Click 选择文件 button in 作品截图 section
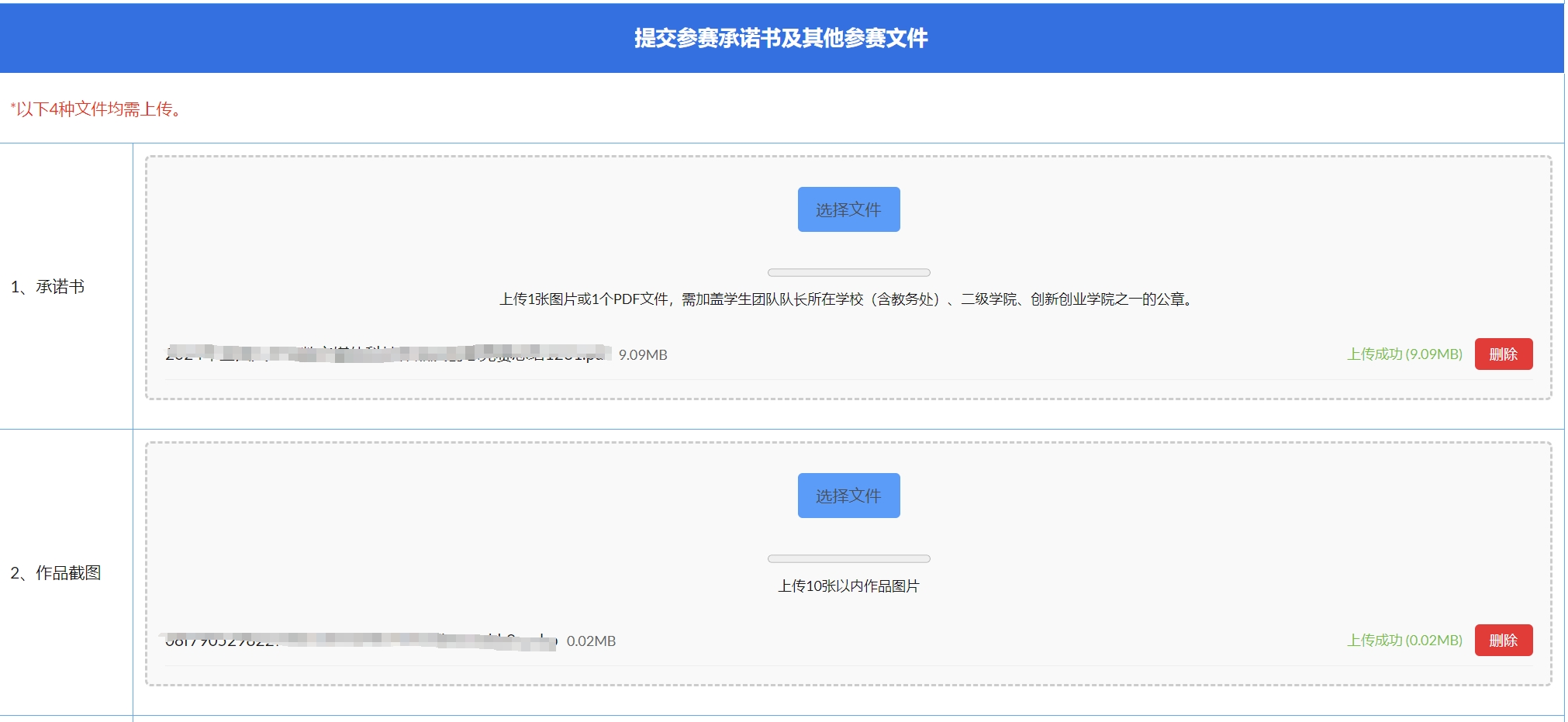Screen dimensions: 1568x722 point(848,496)
